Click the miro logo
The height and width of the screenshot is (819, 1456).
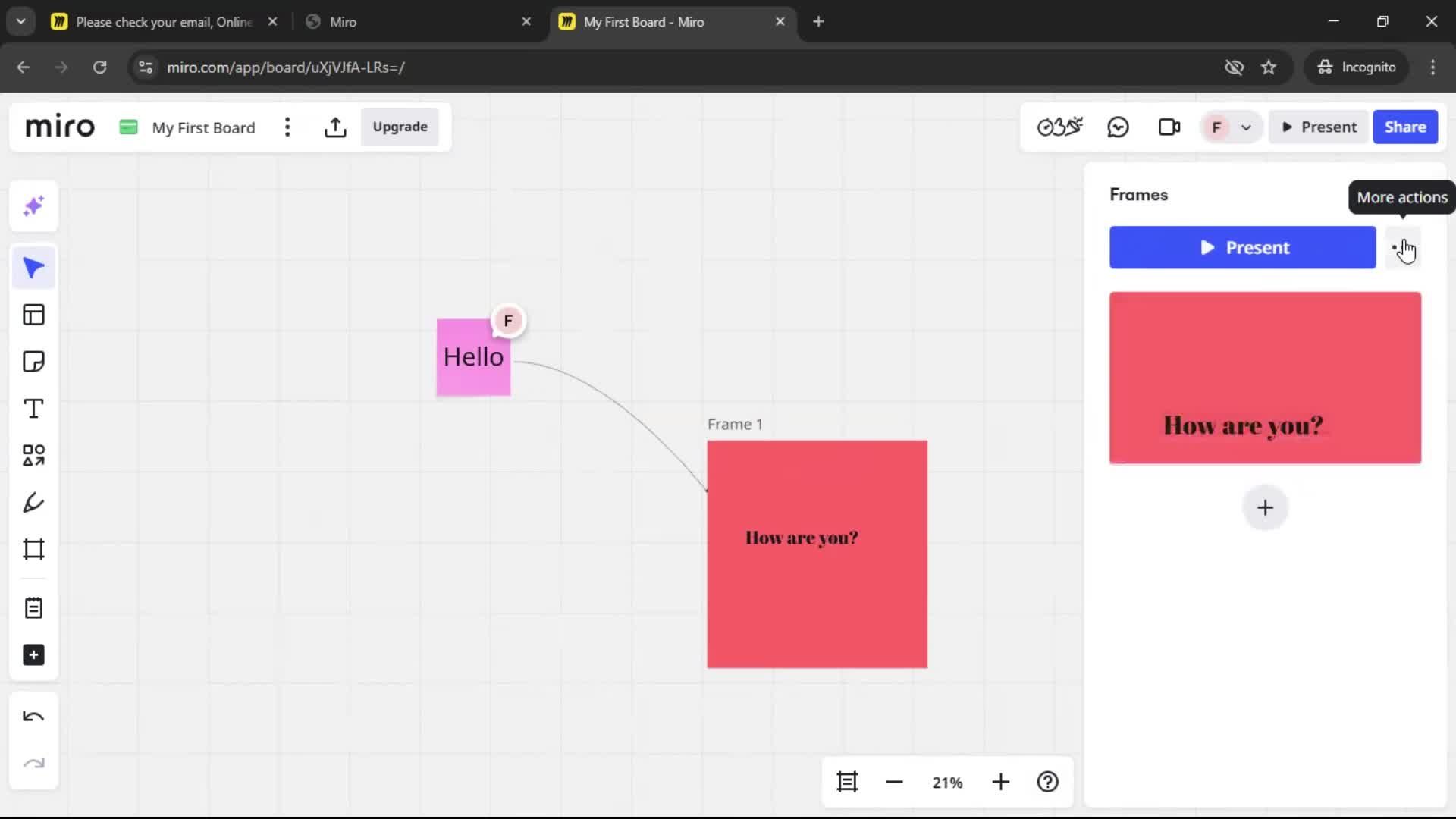pos(60,127)
